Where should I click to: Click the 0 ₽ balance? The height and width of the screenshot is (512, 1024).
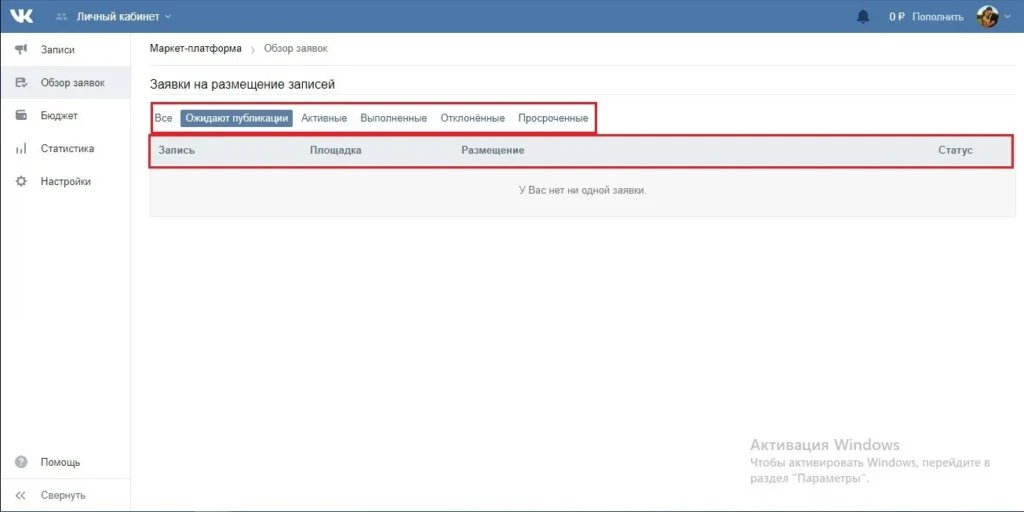(x=896, y=17)
